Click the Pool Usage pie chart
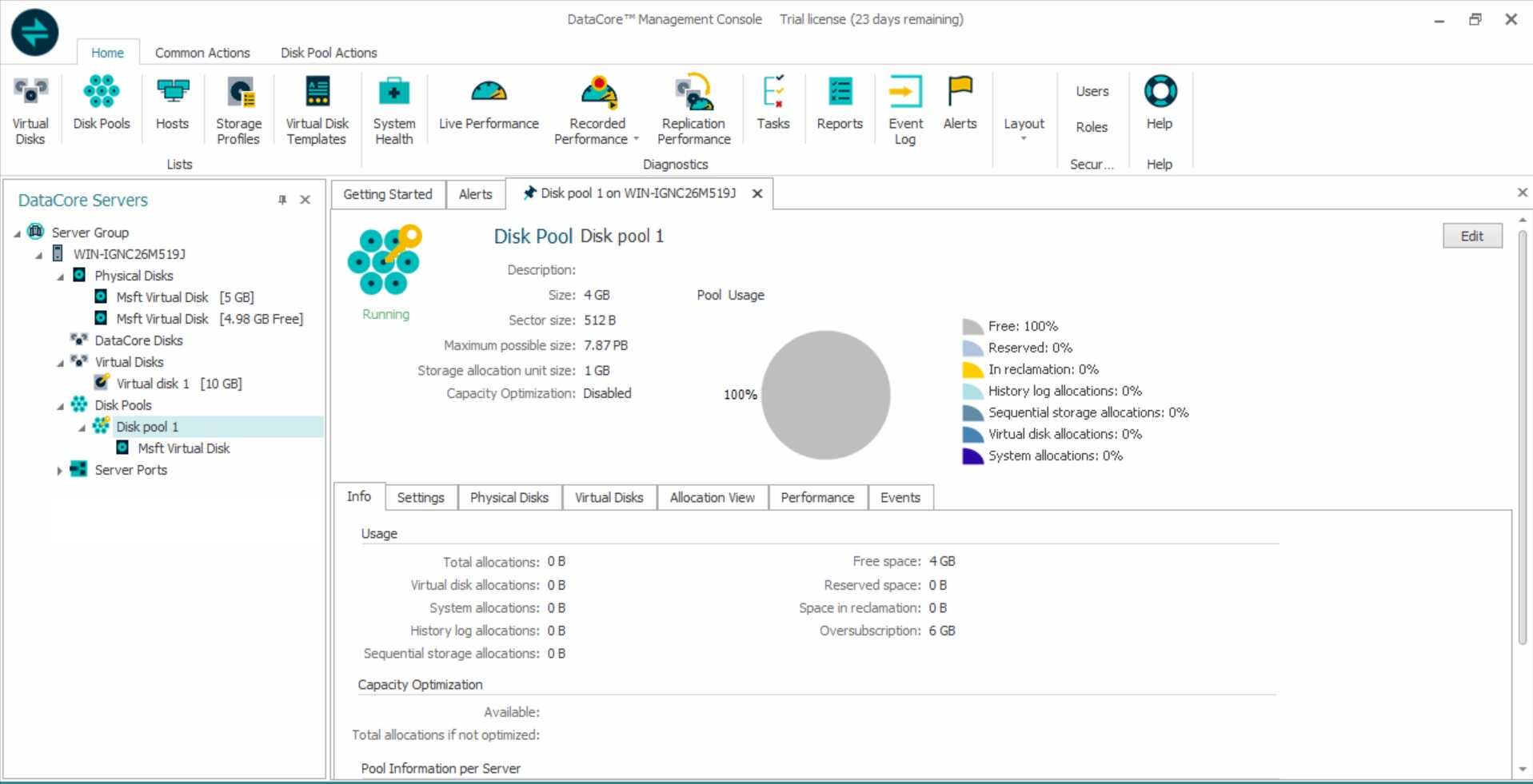 pos(825,395)
